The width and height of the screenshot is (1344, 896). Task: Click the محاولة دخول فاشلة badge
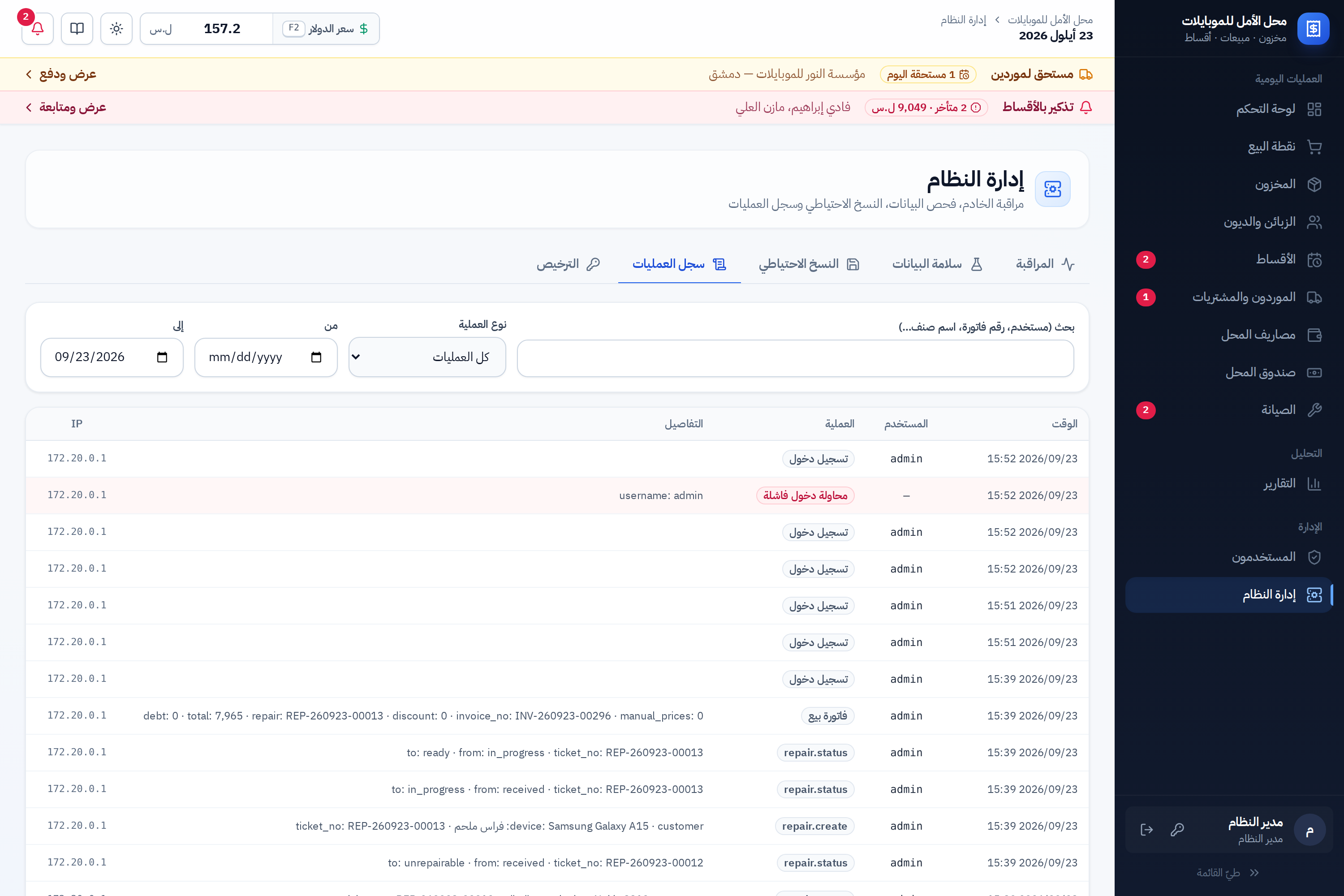(x=805, y=495)
